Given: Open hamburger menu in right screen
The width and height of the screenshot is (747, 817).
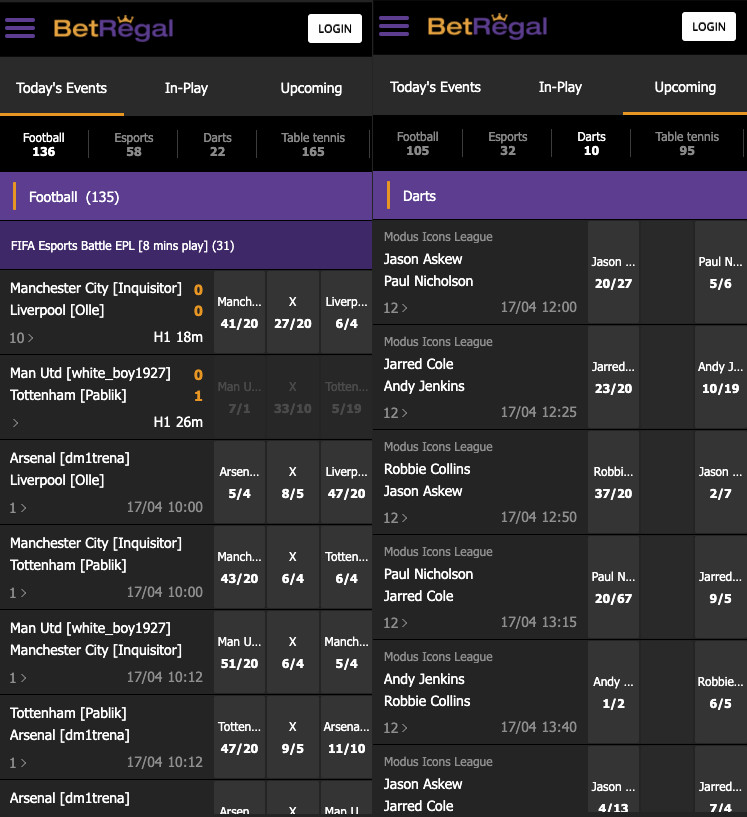Looking at the screenshot, I should point(394,26).
